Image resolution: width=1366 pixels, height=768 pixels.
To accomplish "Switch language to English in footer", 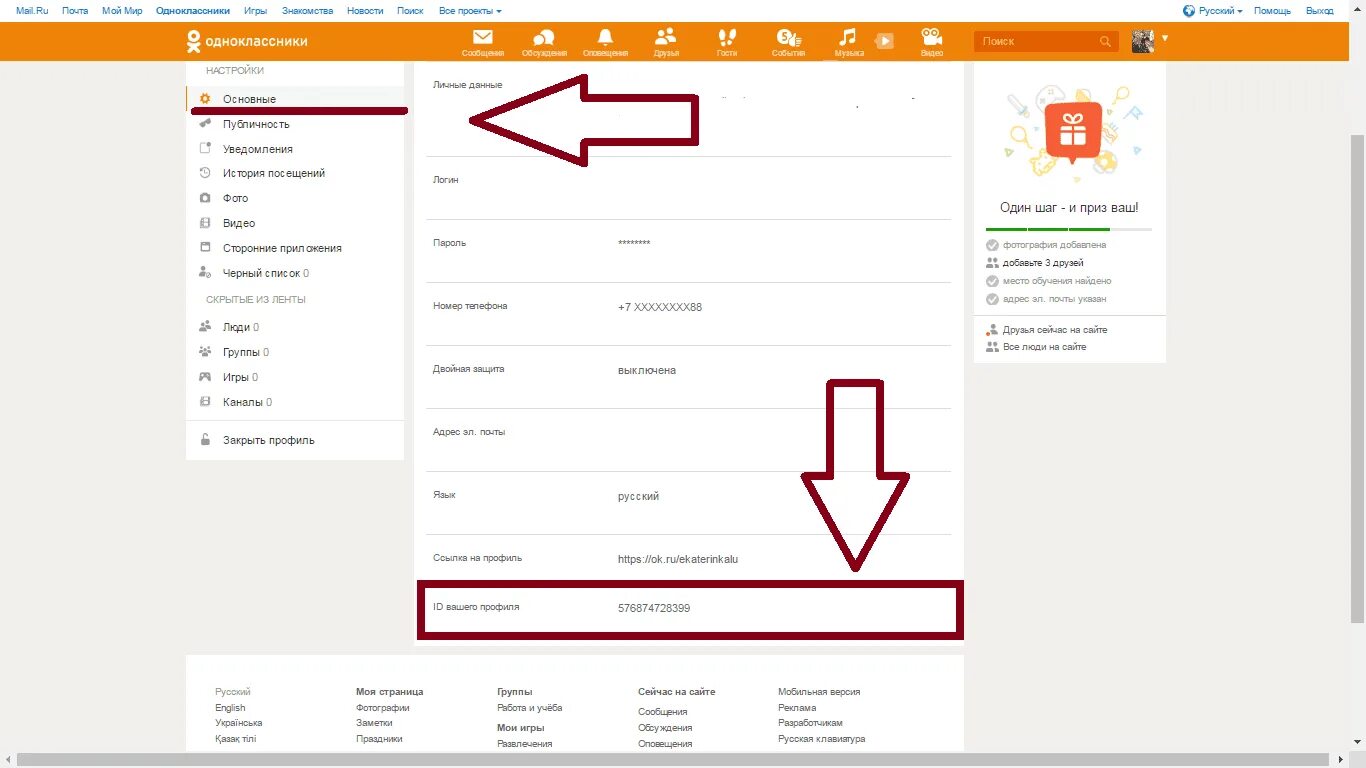I will click(x=230, y=708).
